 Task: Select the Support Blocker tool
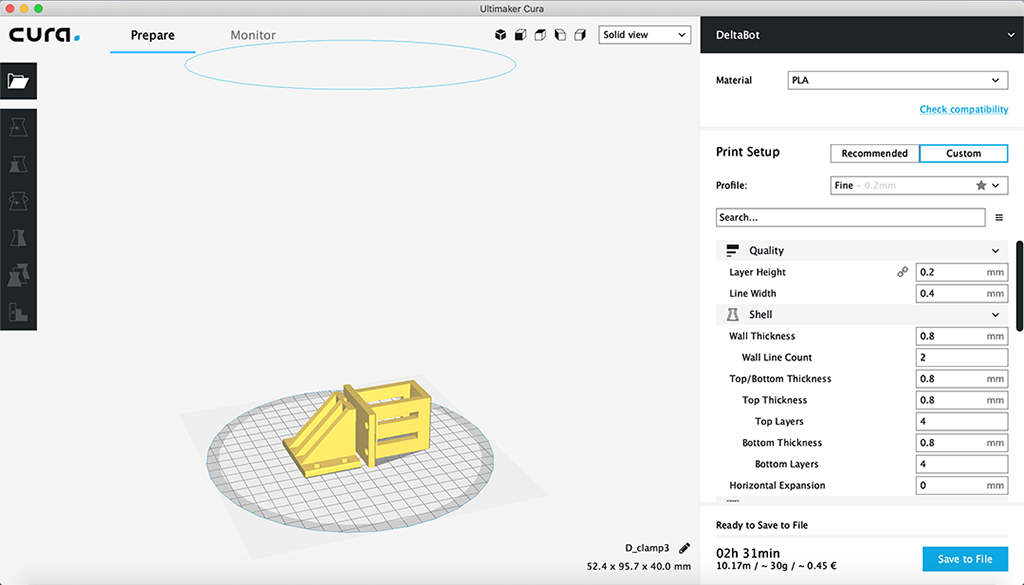pyautogui.click(x=18, y=312)
